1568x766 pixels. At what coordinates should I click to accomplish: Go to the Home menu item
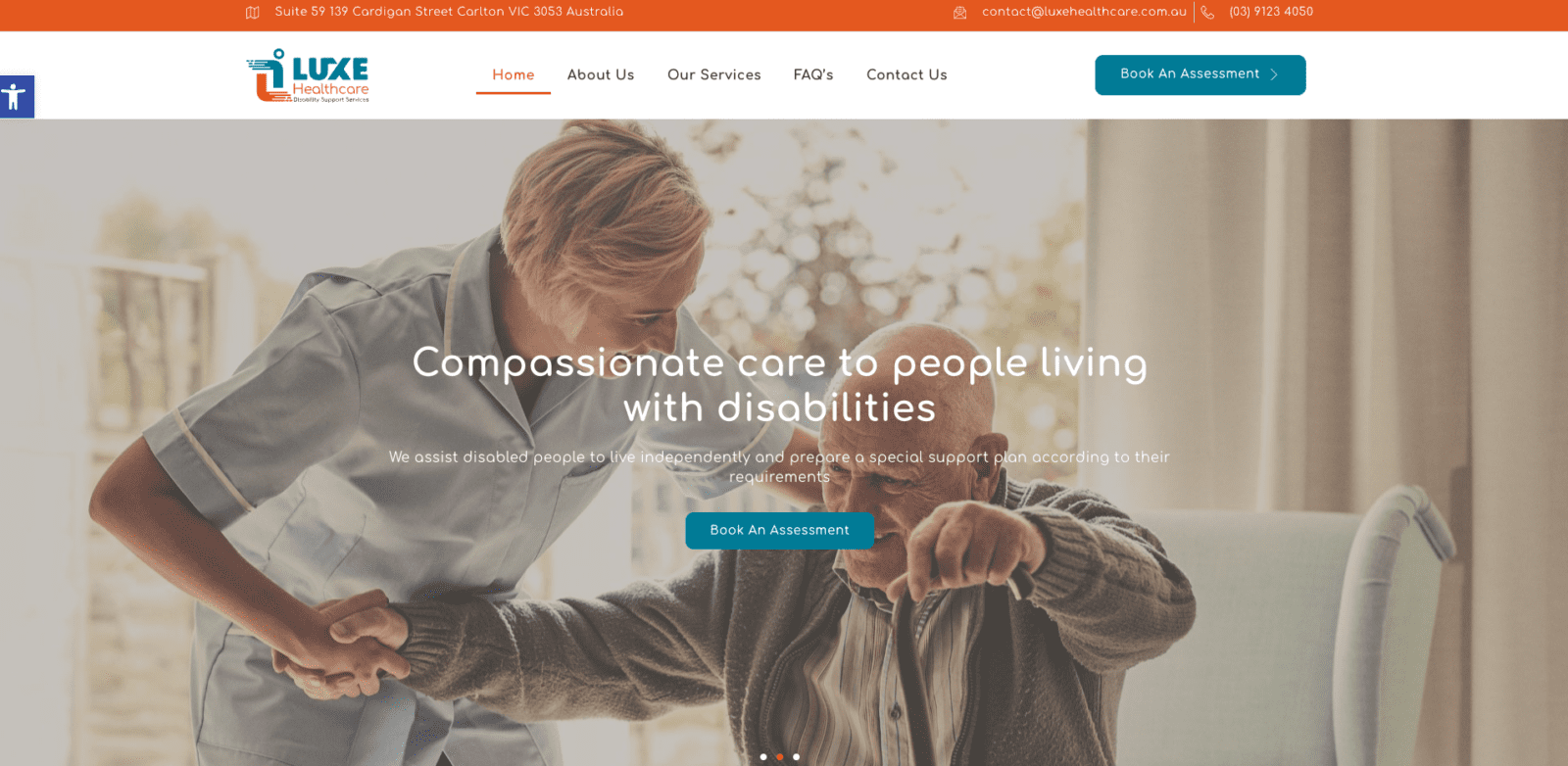point(514,74)
